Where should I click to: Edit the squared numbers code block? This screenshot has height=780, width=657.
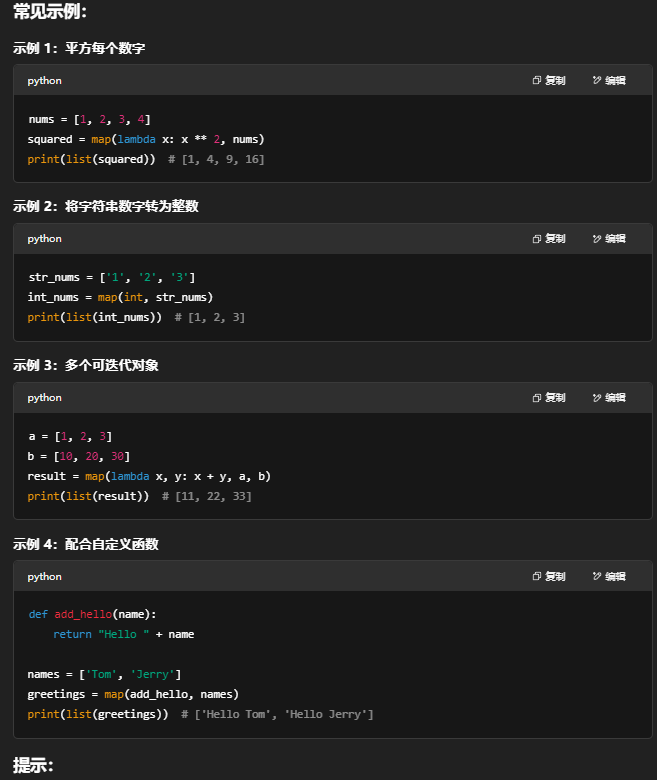(609, 81)
